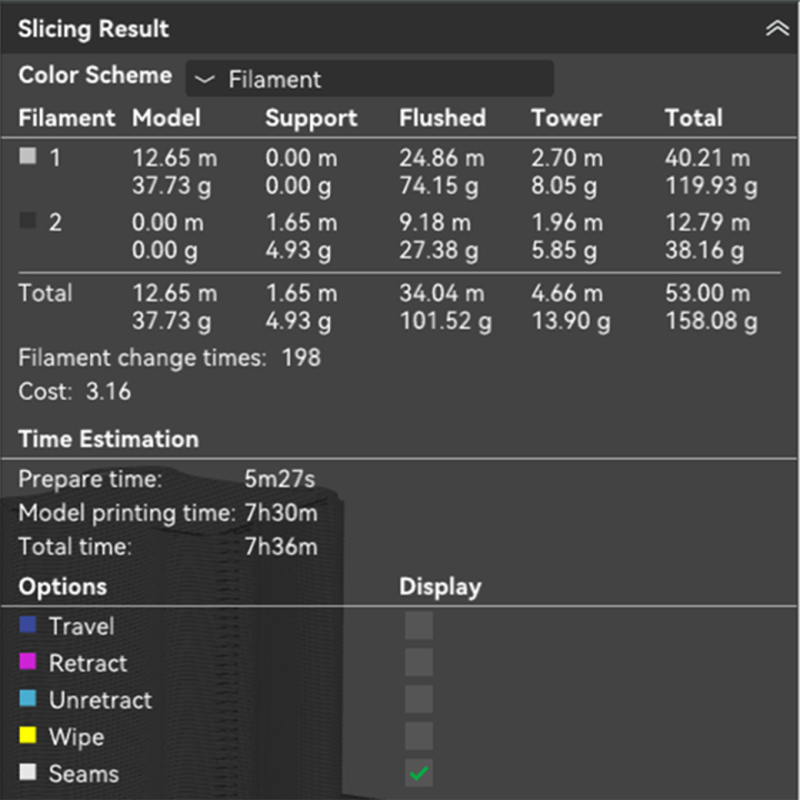800x800 pixels.
Task: Enable the Retract display checkbox
Action: click(x=419, y=663)
